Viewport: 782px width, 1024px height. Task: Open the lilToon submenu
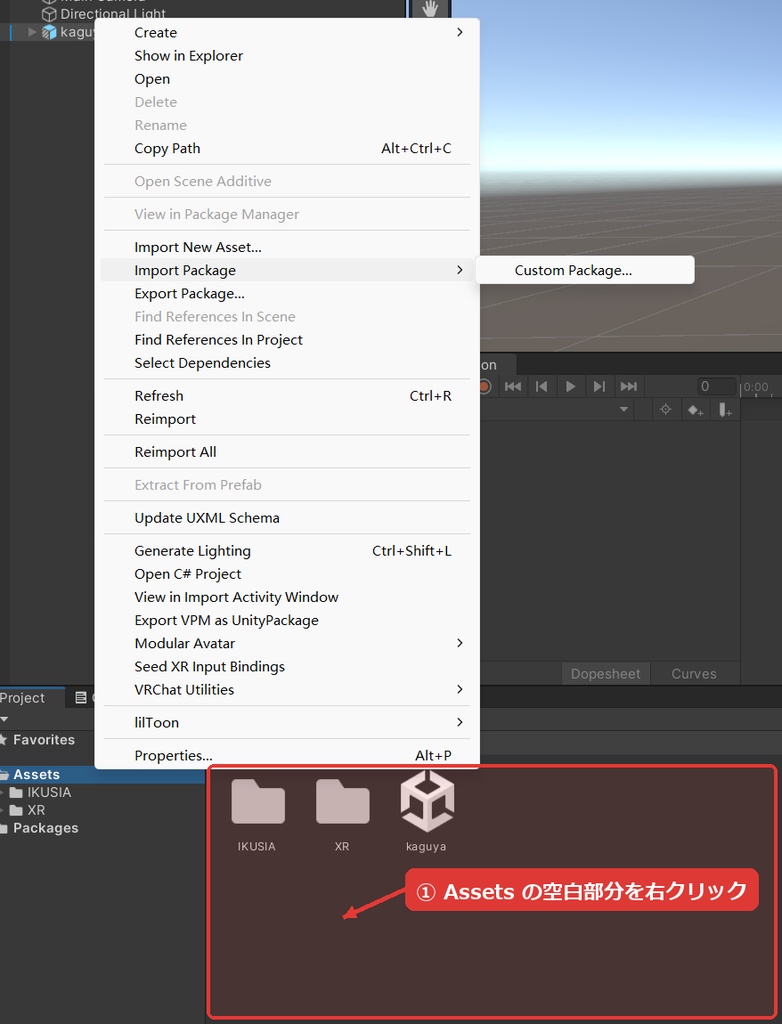click(x=287, y=722)
